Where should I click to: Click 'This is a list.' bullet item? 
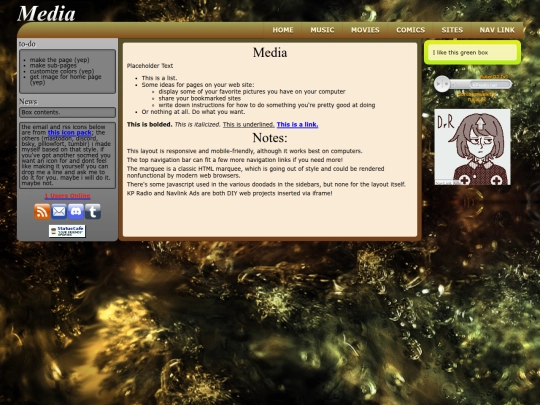point(159,78)
